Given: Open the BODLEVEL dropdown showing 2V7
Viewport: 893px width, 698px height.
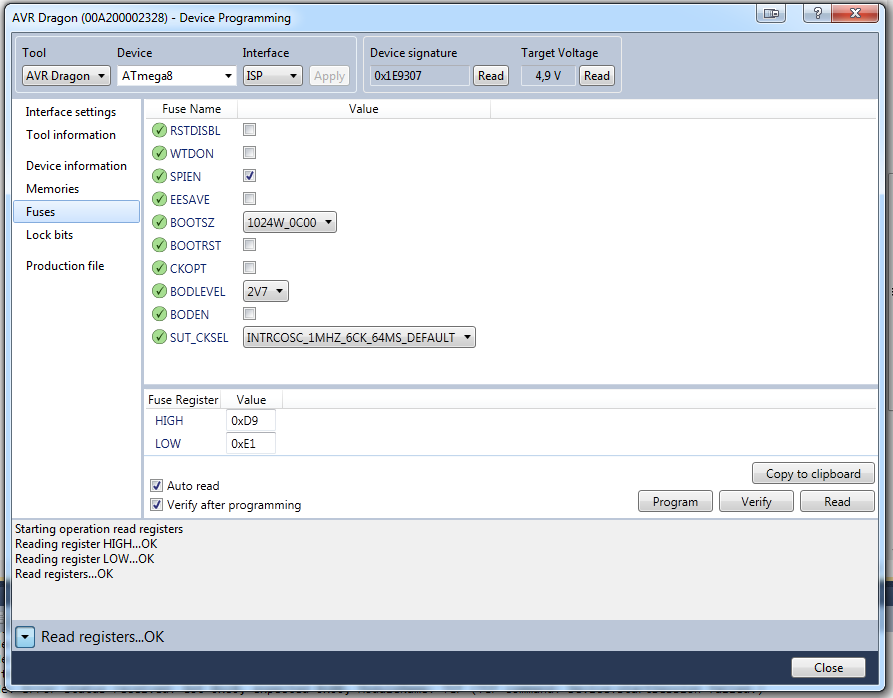Looking at the screenshot, I should (265, 291).
